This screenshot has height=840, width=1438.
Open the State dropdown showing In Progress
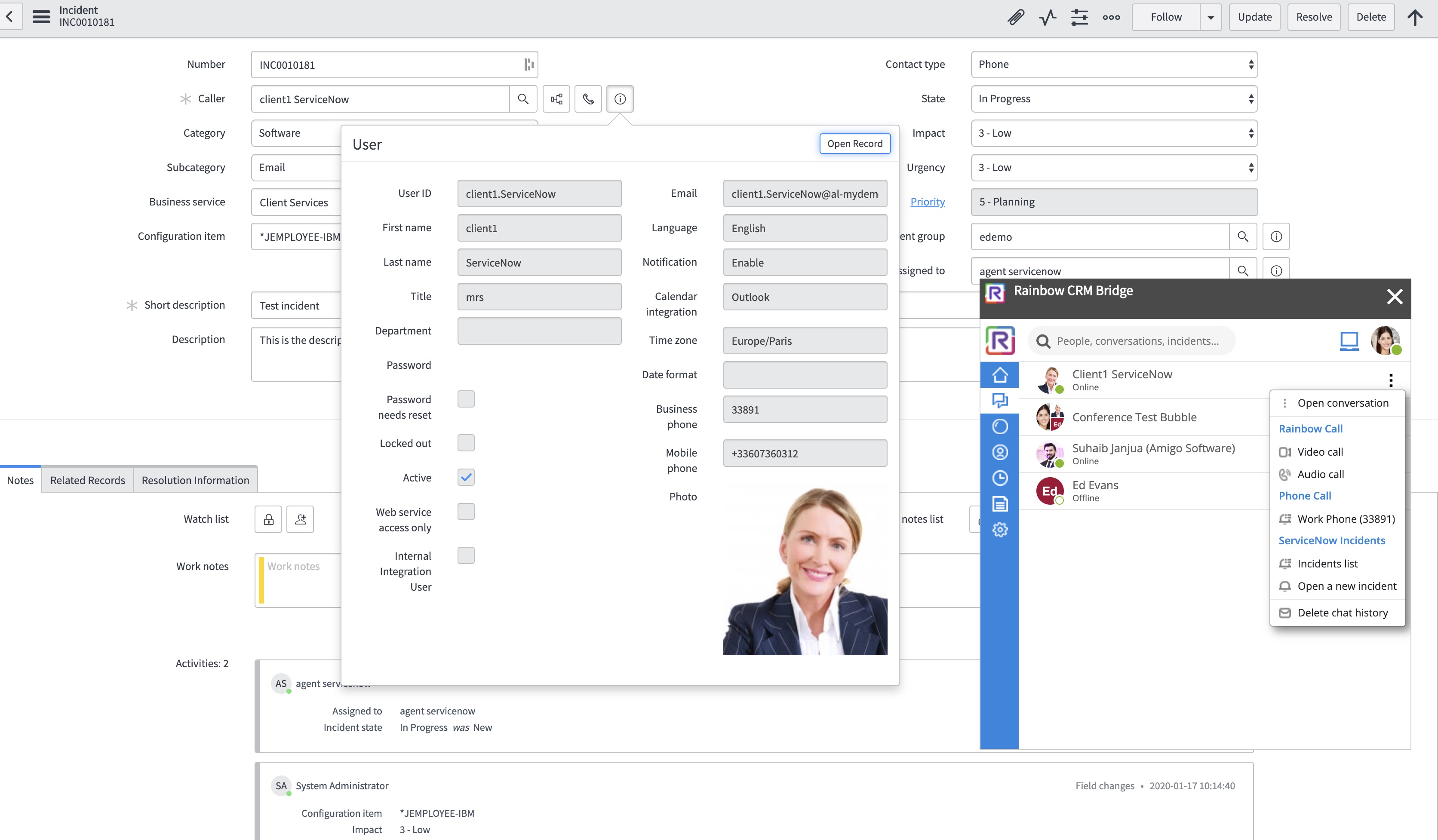(x=1114, y=98)
